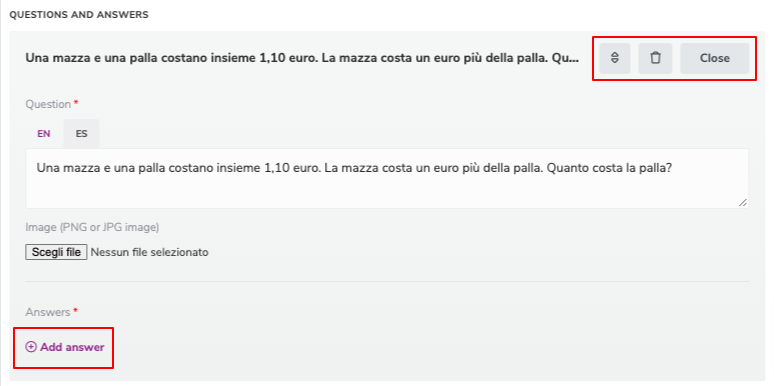Click the truncated bold question title header
This screenshot has height=386, width=774.
coord(302,58)
